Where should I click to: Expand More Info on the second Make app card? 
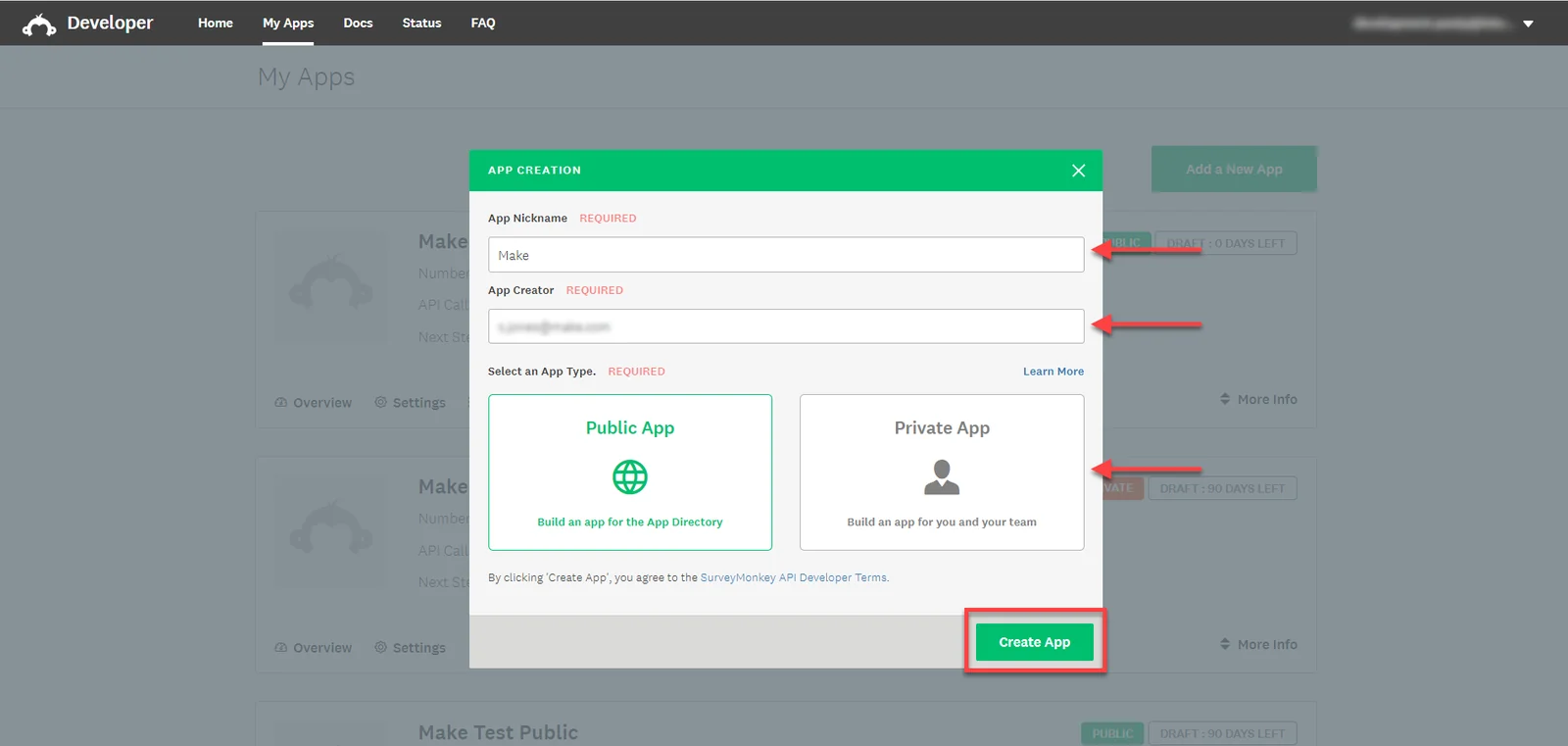1258,644
